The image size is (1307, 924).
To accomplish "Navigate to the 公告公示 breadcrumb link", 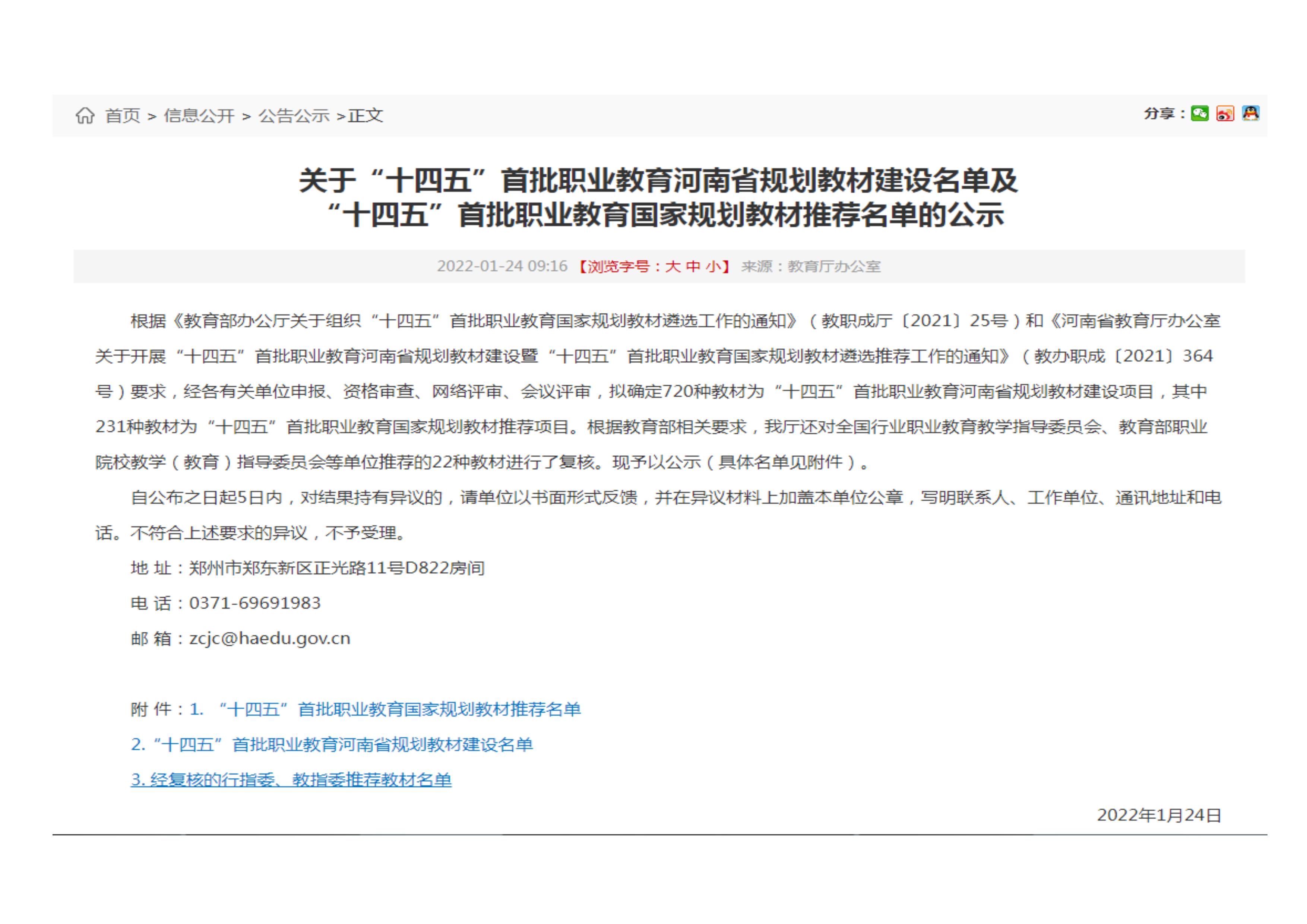I will [294, 115].
